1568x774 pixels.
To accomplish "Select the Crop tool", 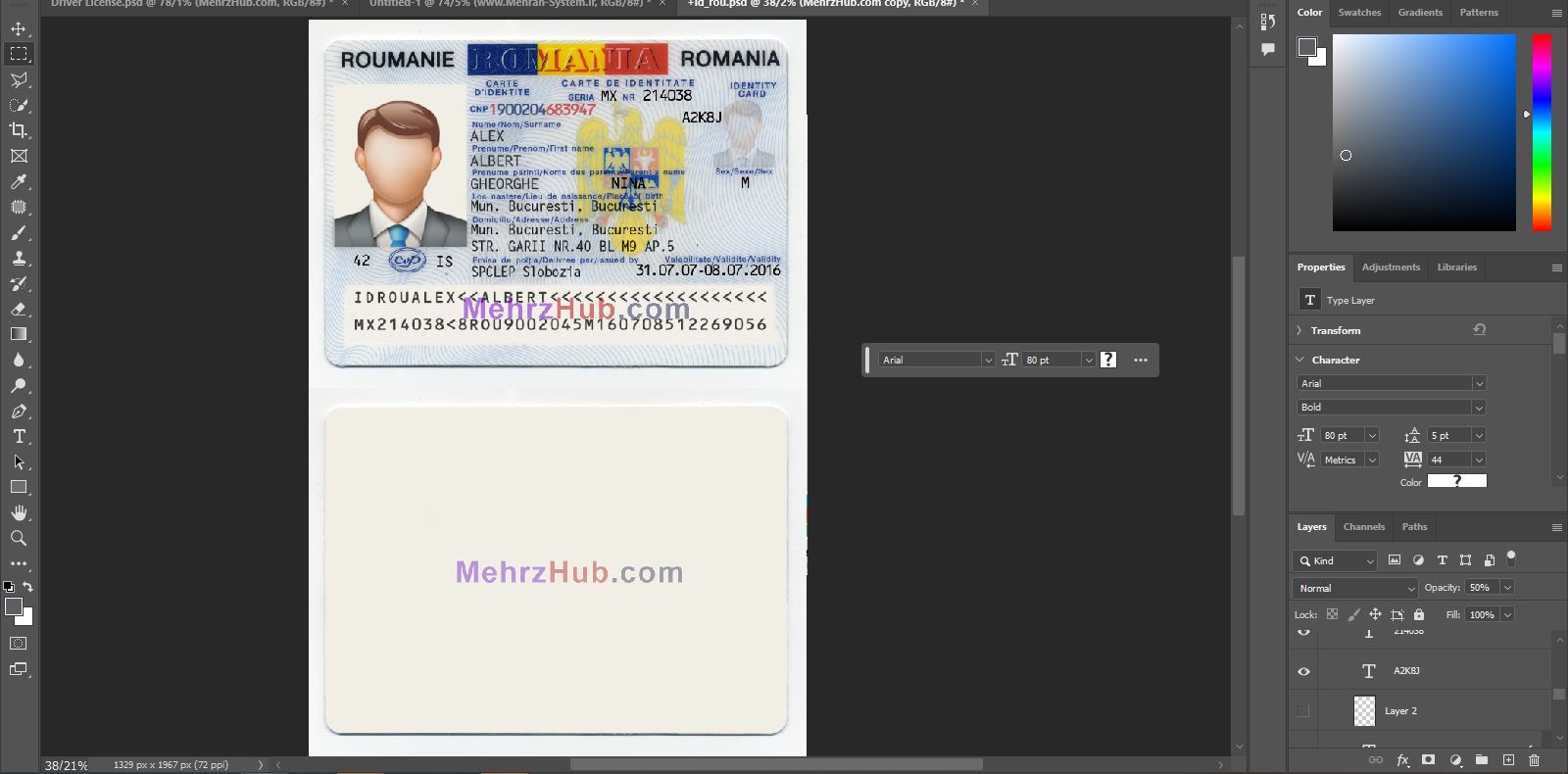I will coord(19,130).
